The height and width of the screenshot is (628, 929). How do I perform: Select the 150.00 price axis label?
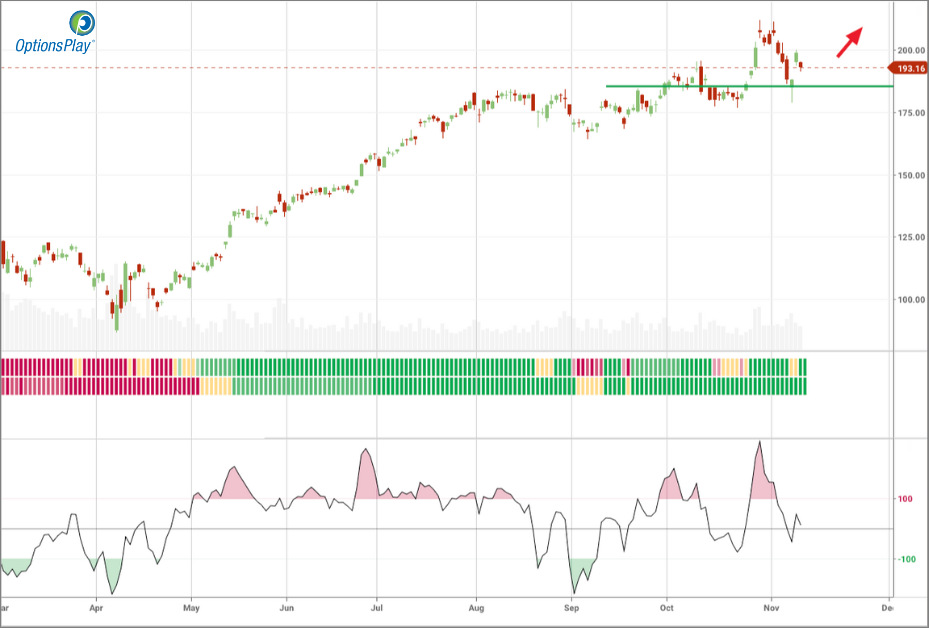[x=910, y=175]
